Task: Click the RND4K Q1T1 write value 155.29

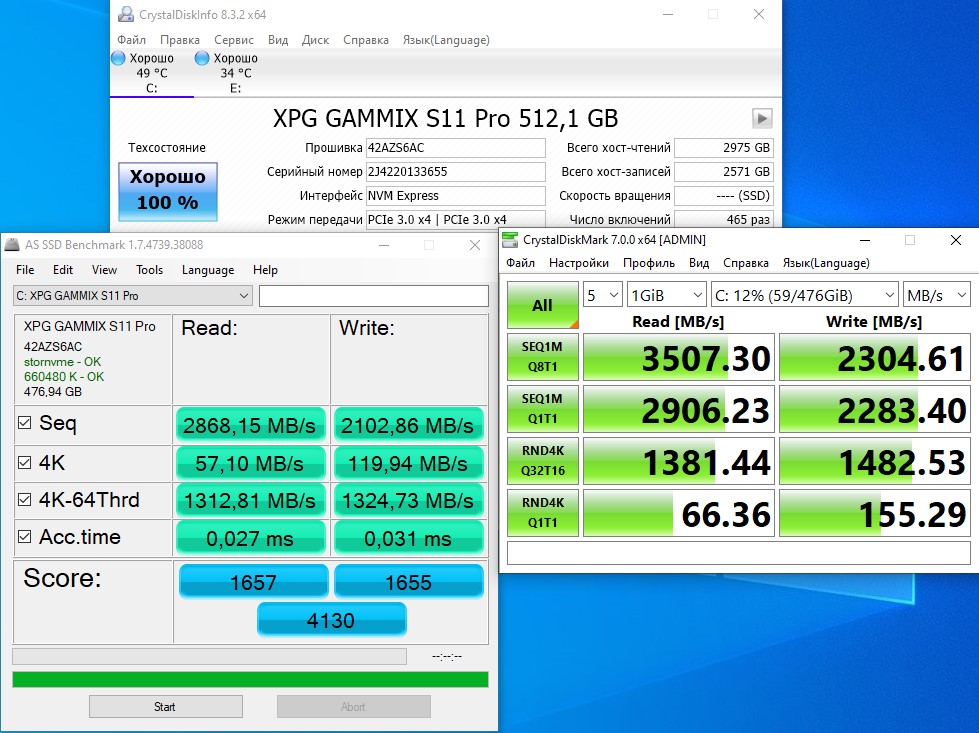Action: pyautogui.click(x=875, y=513)
